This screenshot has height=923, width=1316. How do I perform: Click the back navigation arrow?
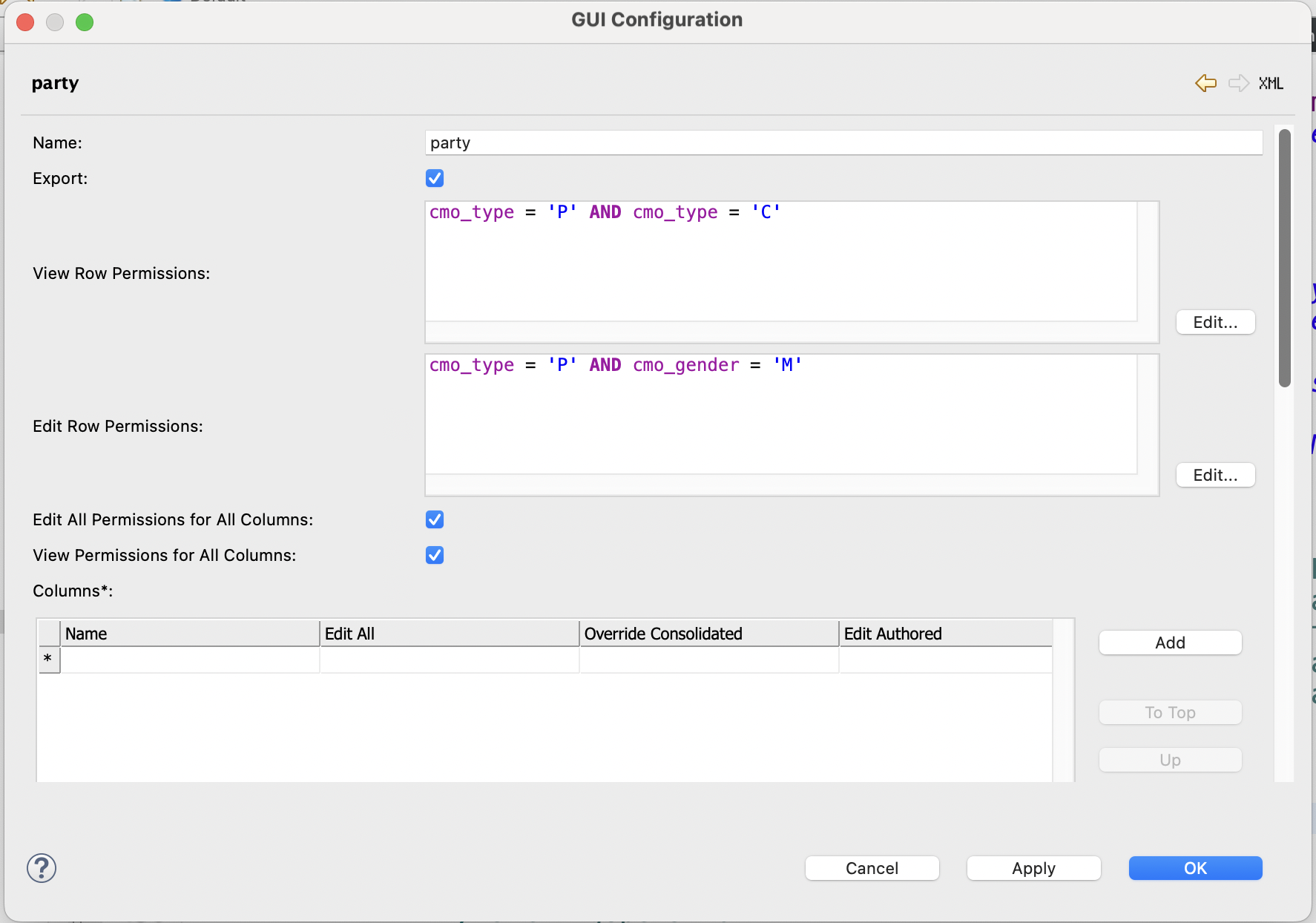(1205, 83)
